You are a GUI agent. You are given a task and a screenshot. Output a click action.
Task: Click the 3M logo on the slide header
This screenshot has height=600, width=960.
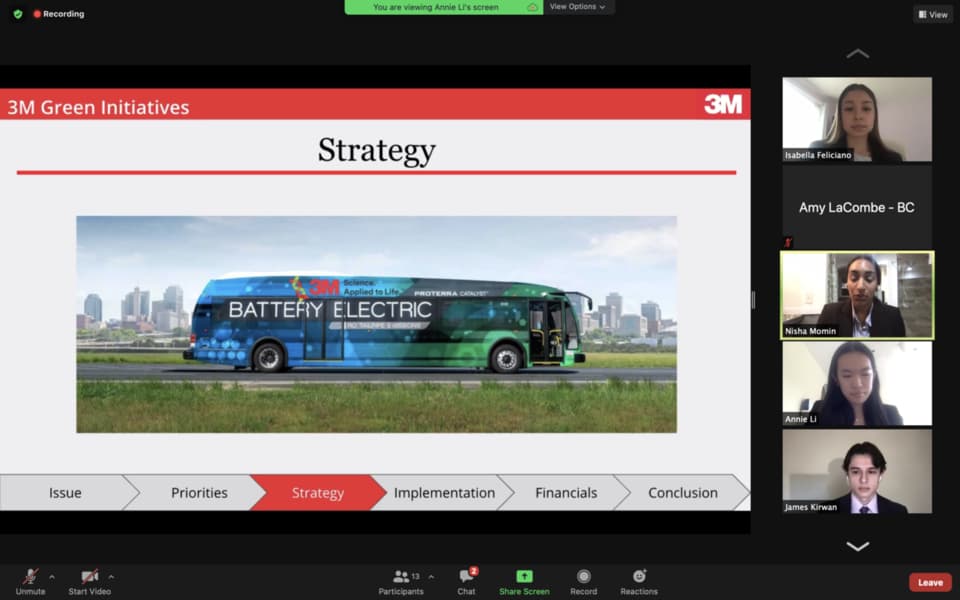coord(722,104)
